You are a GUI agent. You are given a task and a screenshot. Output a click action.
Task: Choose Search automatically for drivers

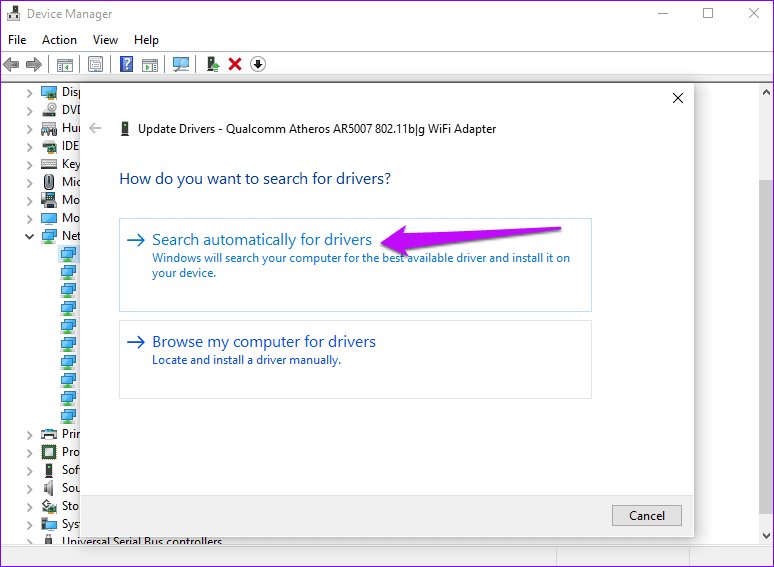(355, 265)
